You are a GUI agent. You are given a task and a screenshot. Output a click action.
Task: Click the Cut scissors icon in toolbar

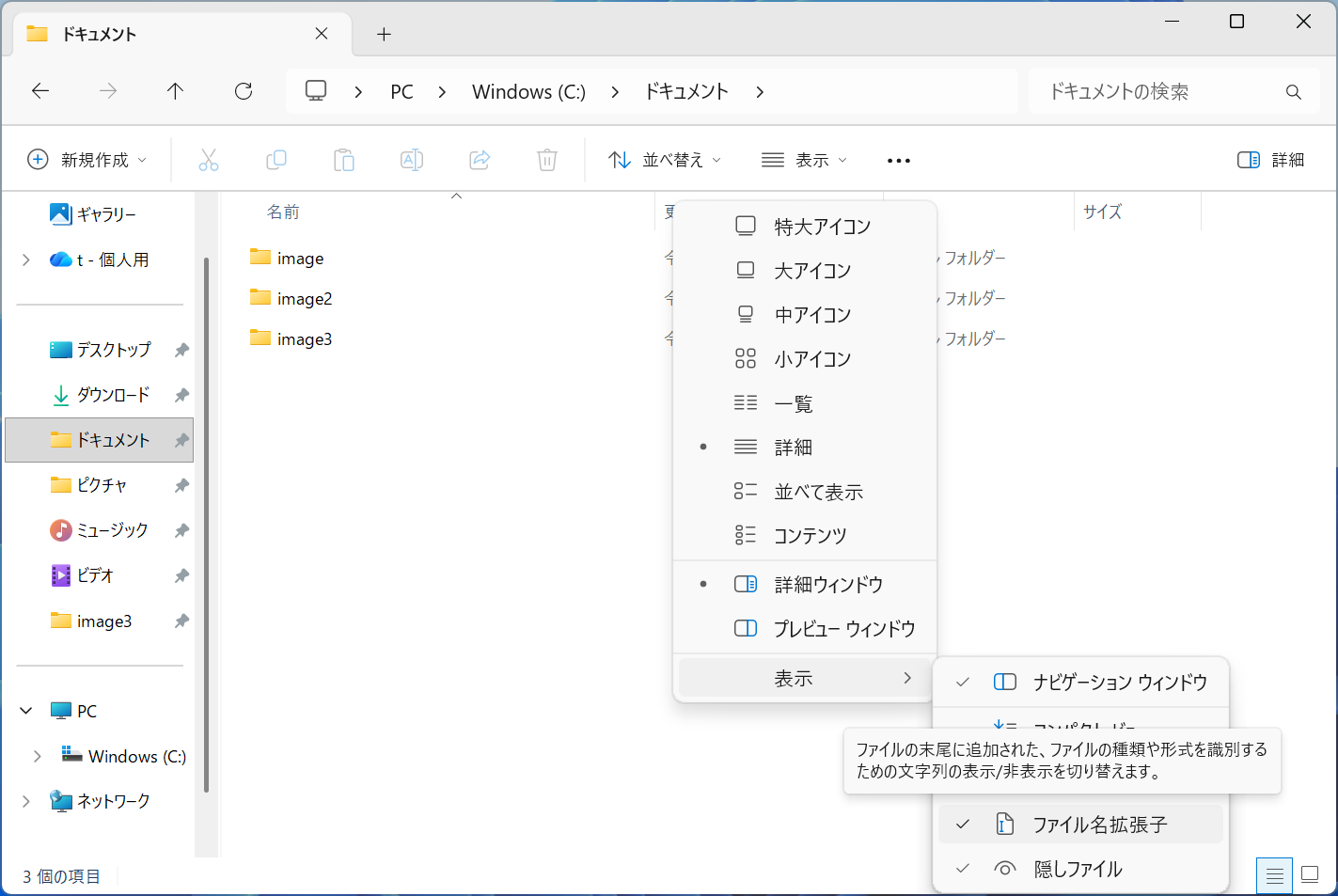point(209,160)
